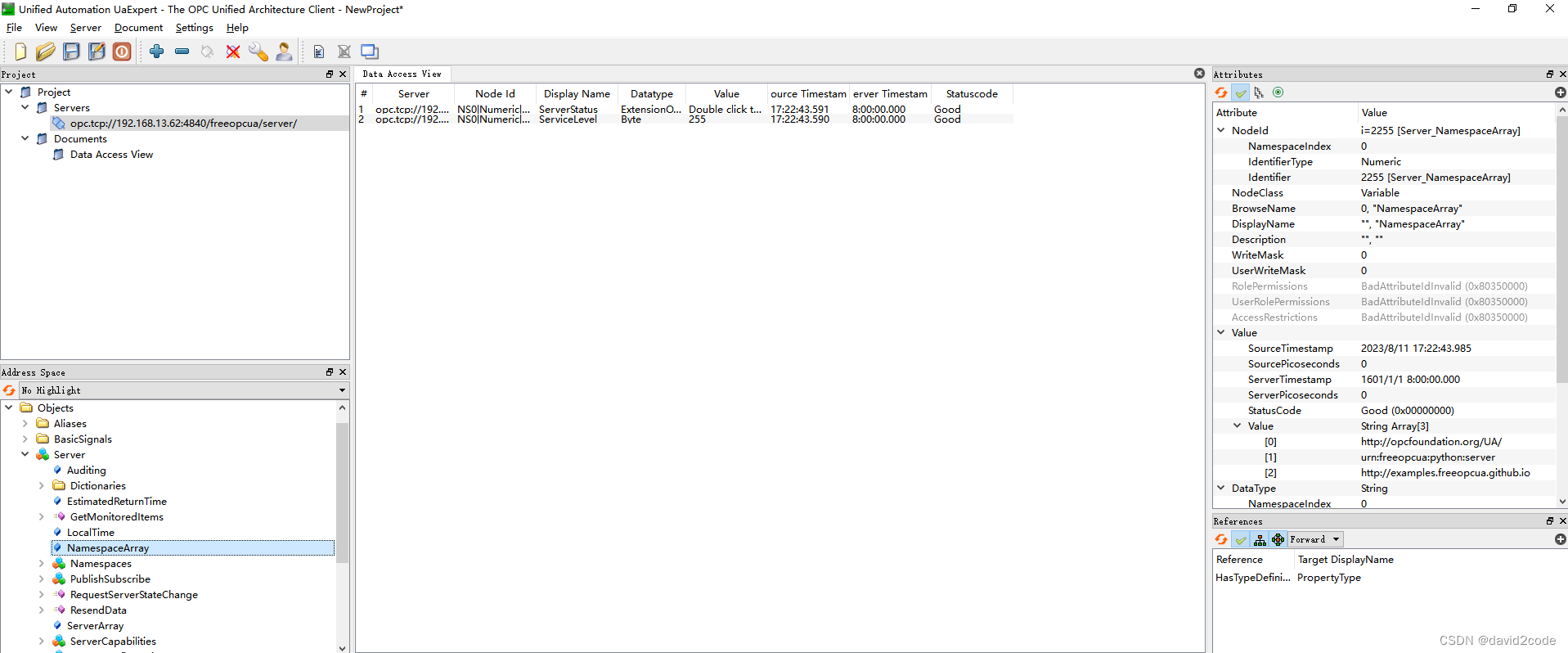Select the ServerArray node
This screenshot has width=1568, height=653.
[95, 625]
